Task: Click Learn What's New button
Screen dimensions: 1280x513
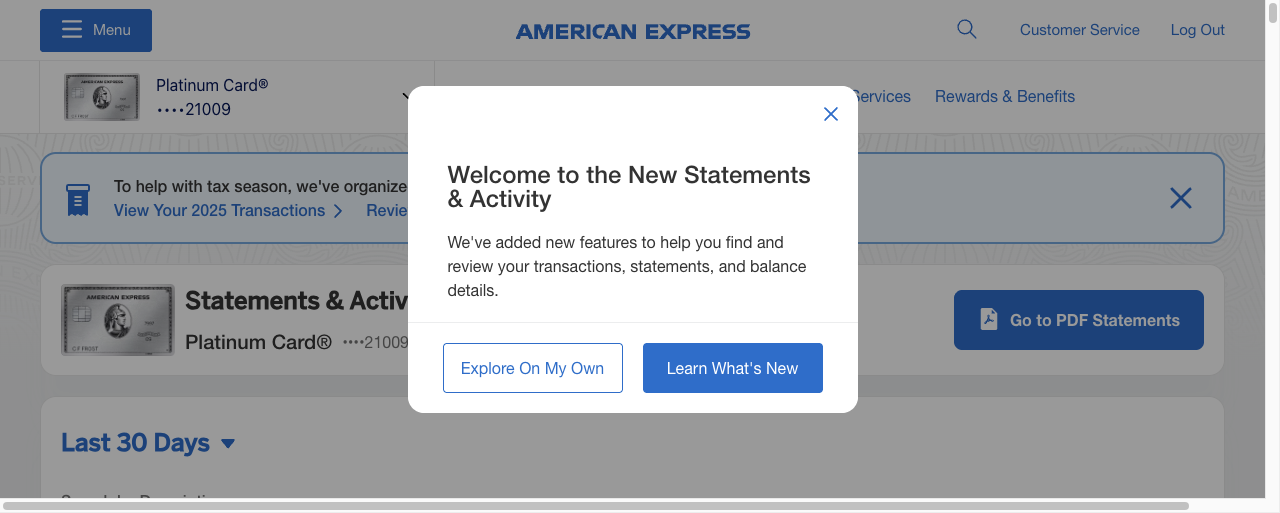Action: 732,368
